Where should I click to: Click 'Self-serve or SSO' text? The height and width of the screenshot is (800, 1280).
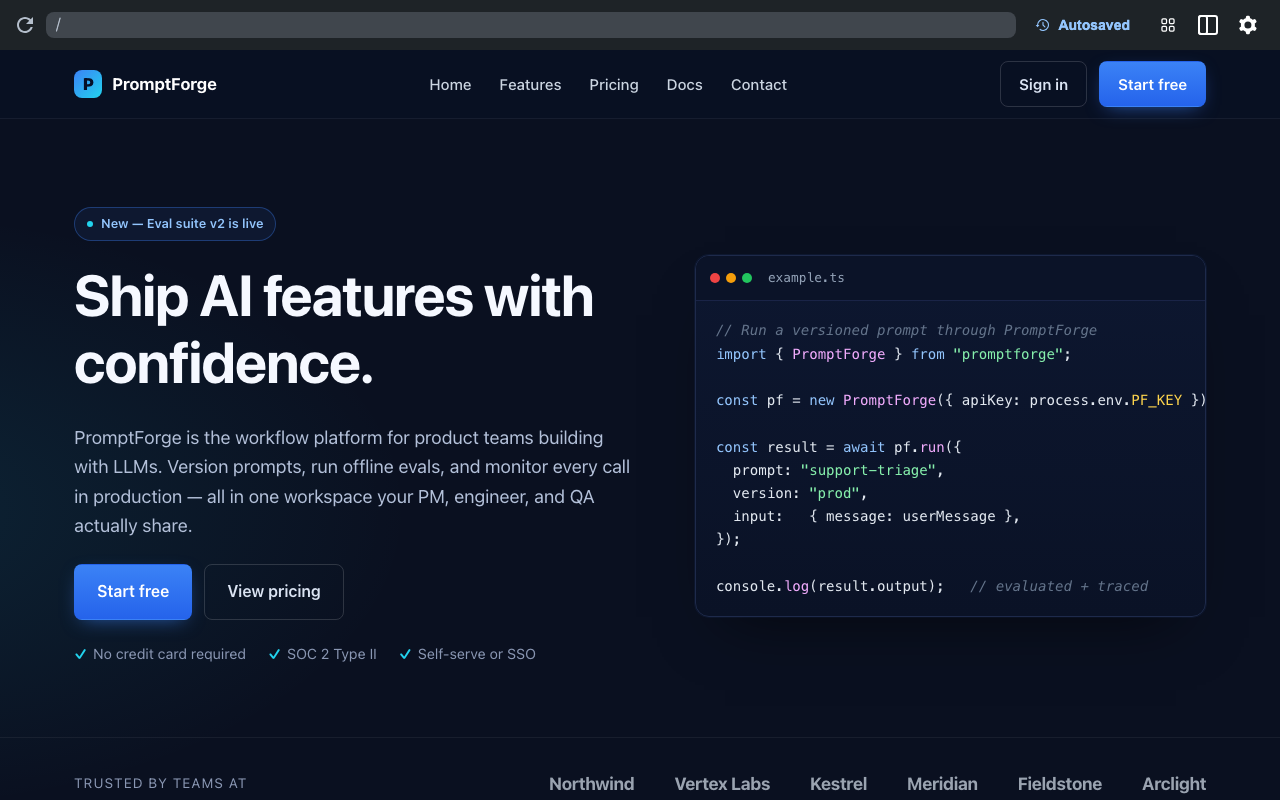477,654
